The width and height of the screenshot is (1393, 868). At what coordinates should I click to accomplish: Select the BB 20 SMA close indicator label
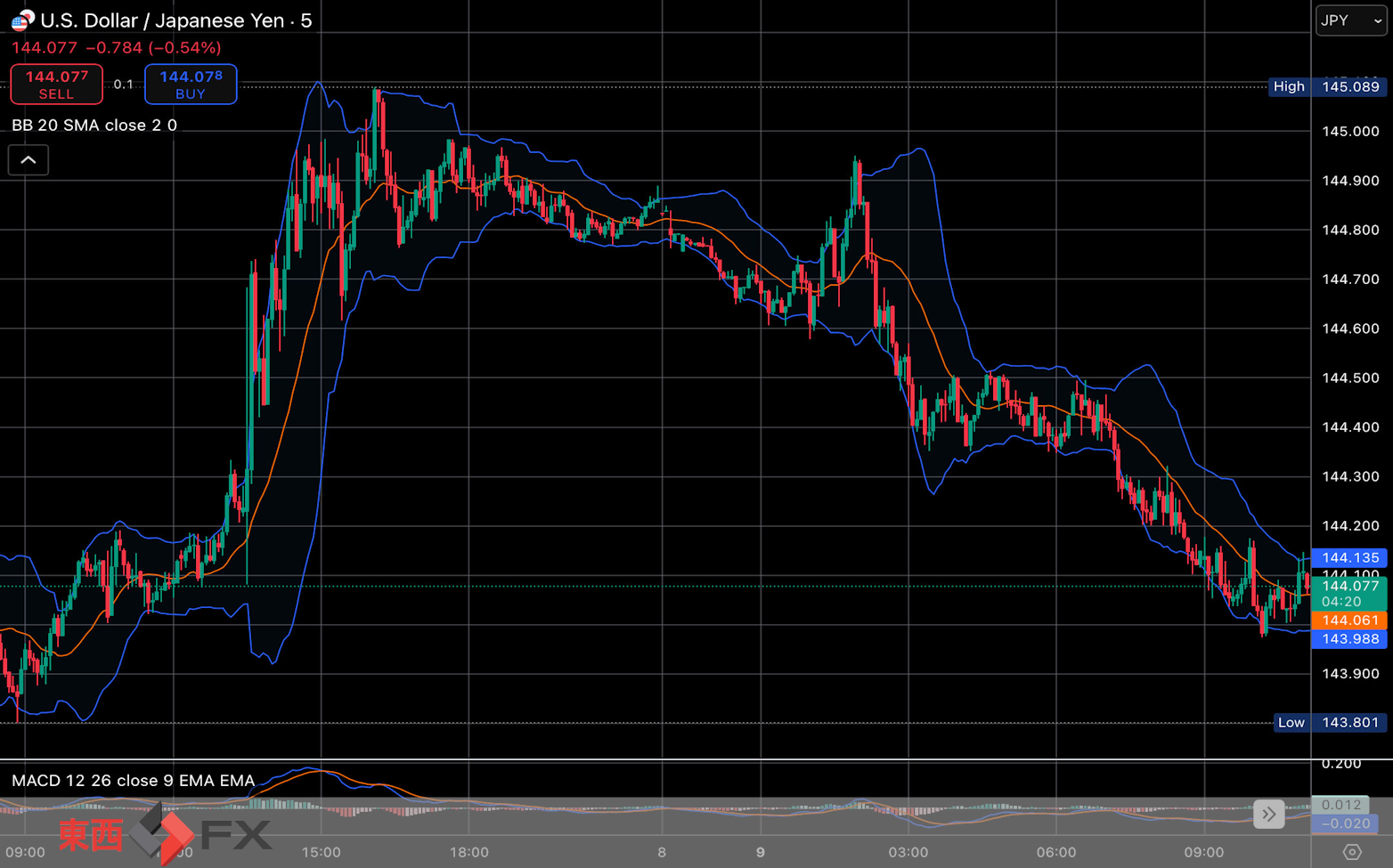[94, 126]
